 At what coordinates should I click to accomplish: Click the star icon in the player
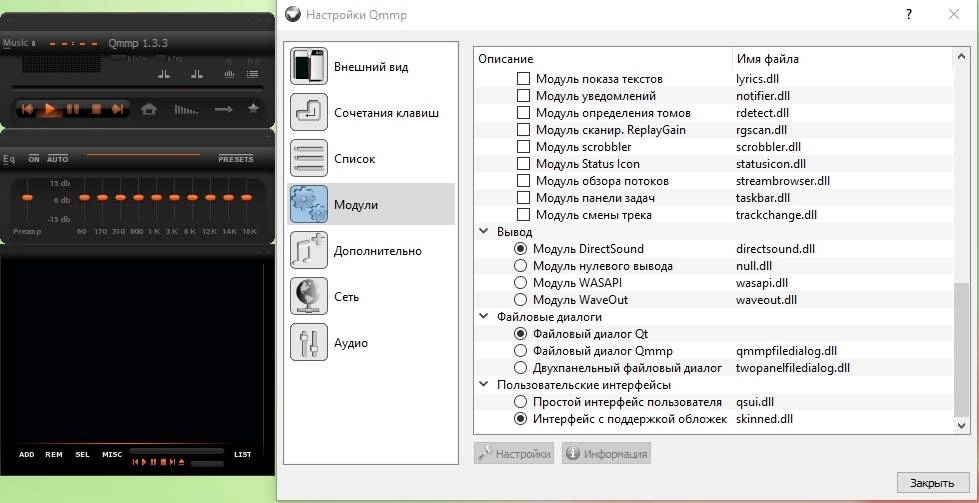point(253,108)
